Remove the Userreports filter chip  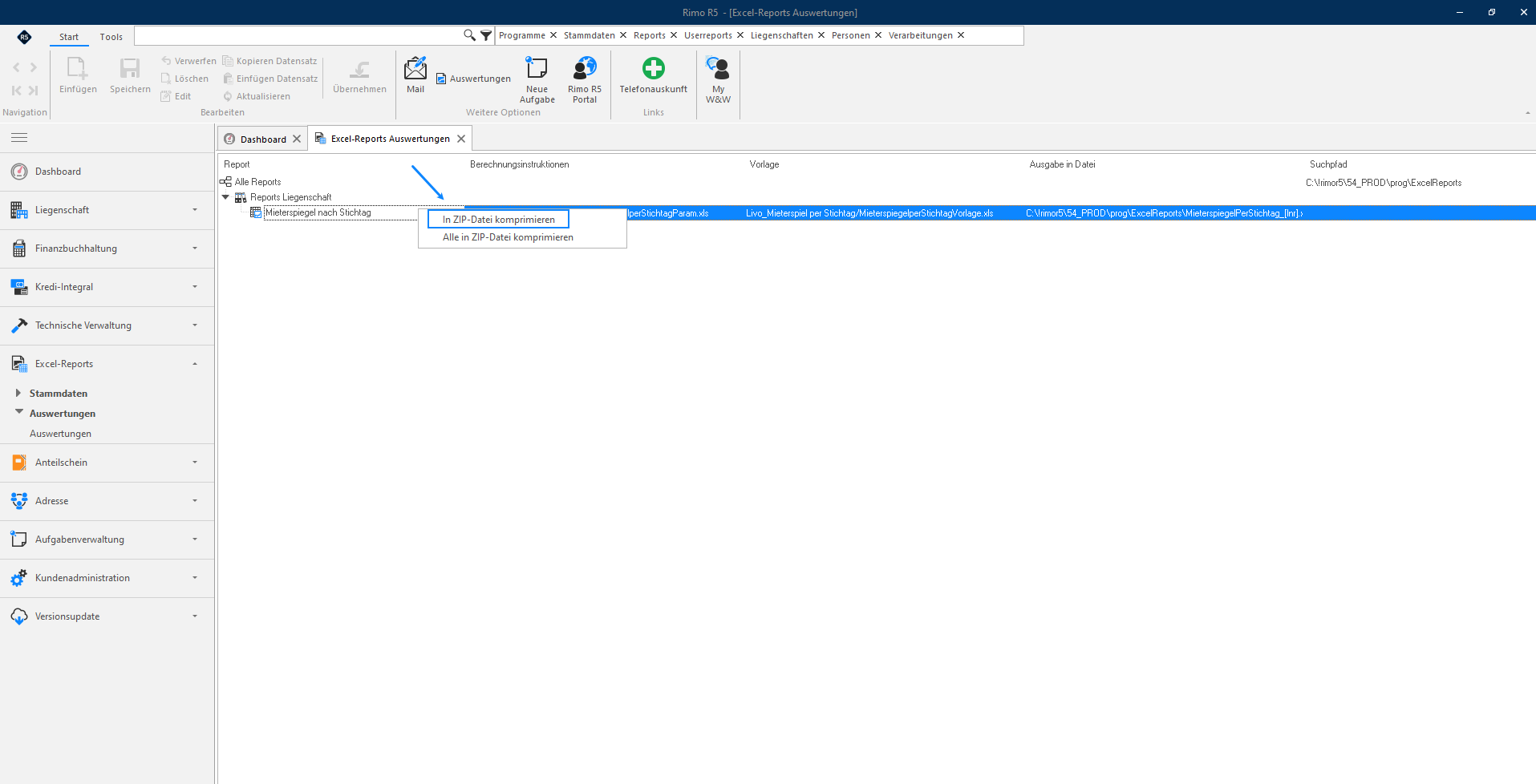tap(740, 35)
